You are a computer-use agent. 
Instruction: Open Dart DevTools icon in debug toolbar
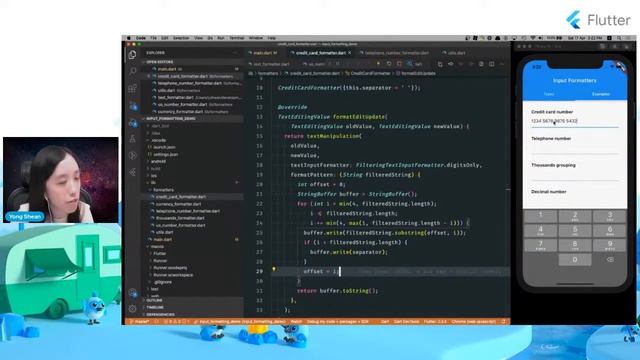click(x=409, y=64)
